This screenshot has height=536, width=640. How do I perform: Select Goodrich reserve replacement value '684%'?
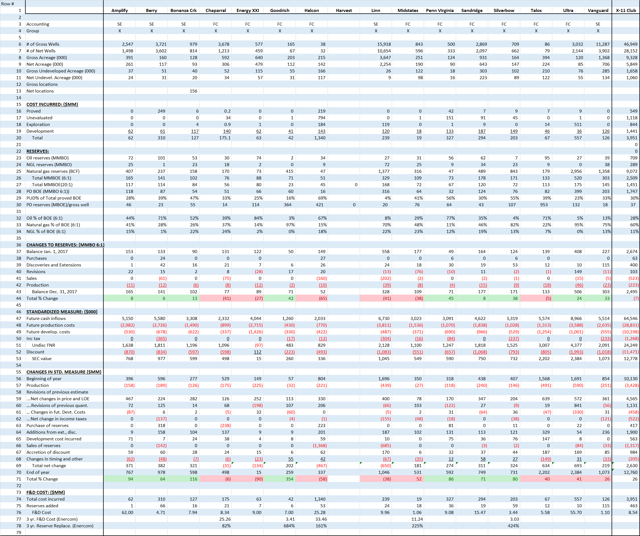pos(289,526)
